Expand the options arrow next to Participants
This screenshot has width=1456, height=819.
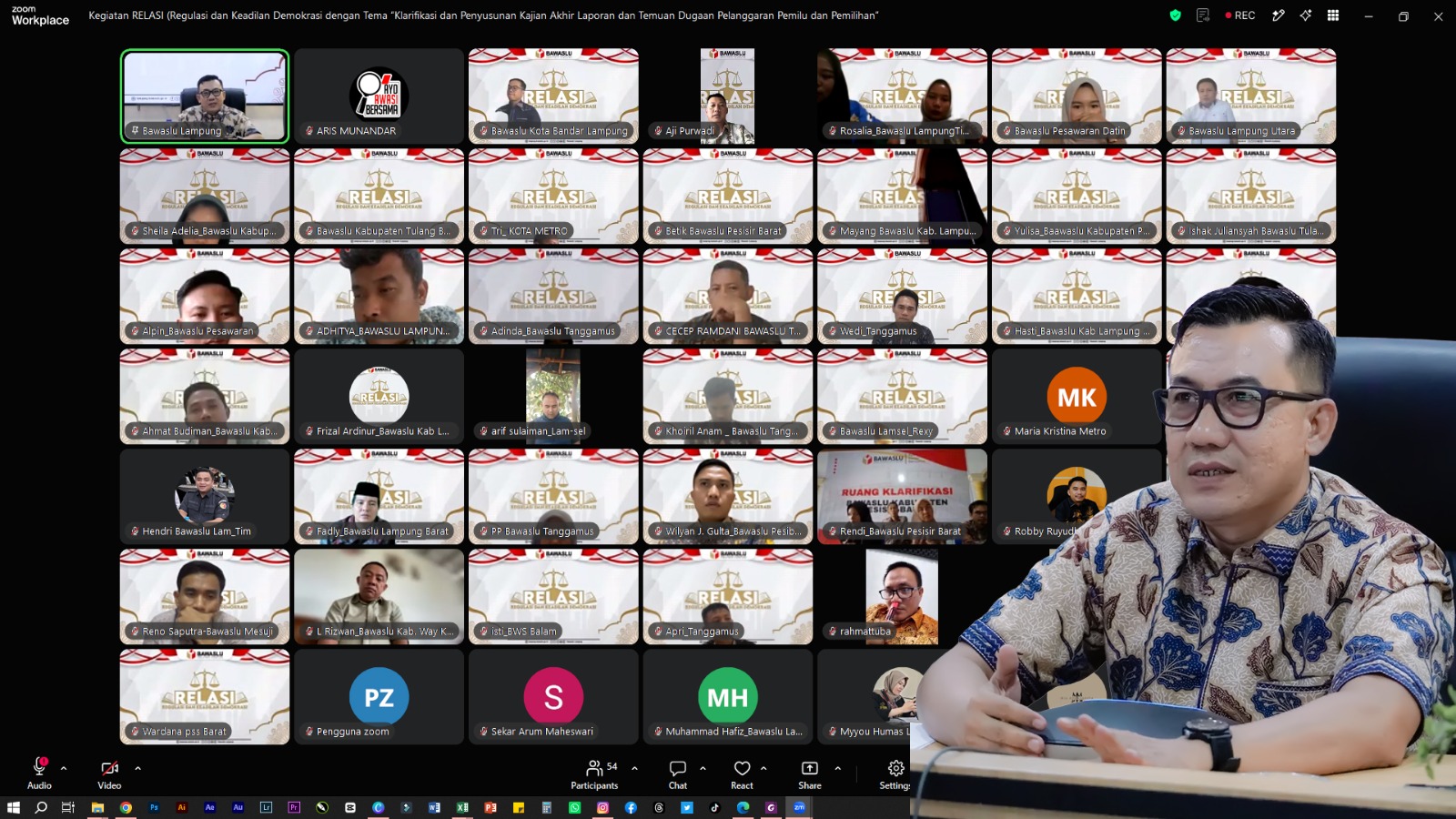(634, 768)
